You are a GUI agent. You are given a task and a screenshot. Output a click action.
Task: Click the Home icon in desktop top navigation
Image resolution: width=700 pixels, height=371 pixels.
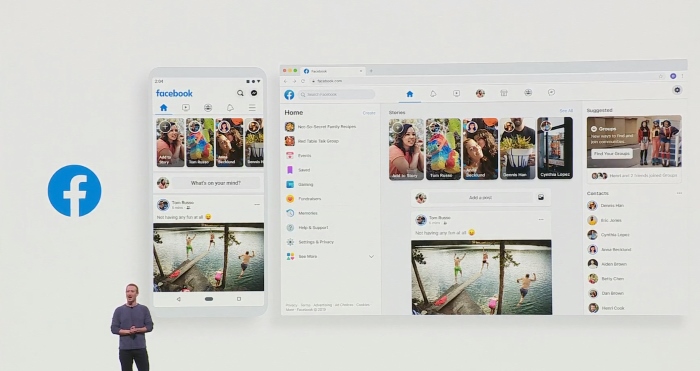[x=409, y=94]
